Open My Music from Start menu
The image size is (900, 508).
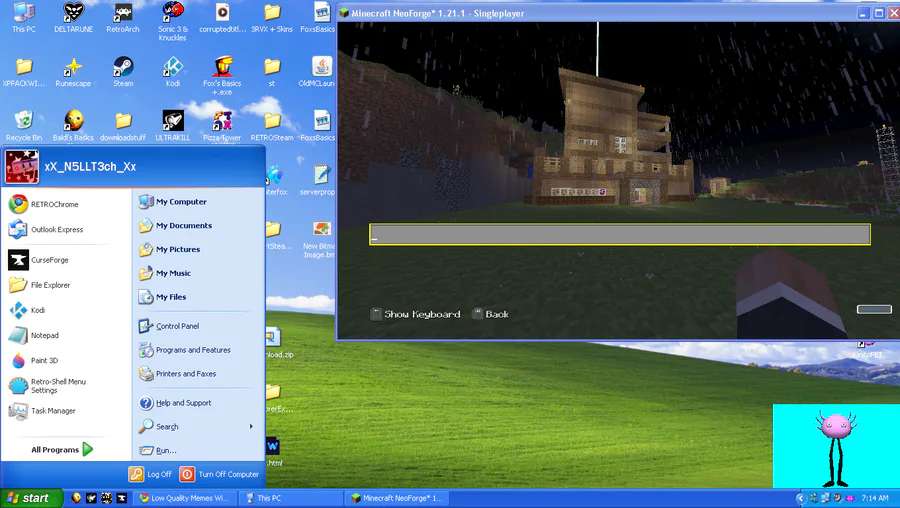[x=165, y=273]
